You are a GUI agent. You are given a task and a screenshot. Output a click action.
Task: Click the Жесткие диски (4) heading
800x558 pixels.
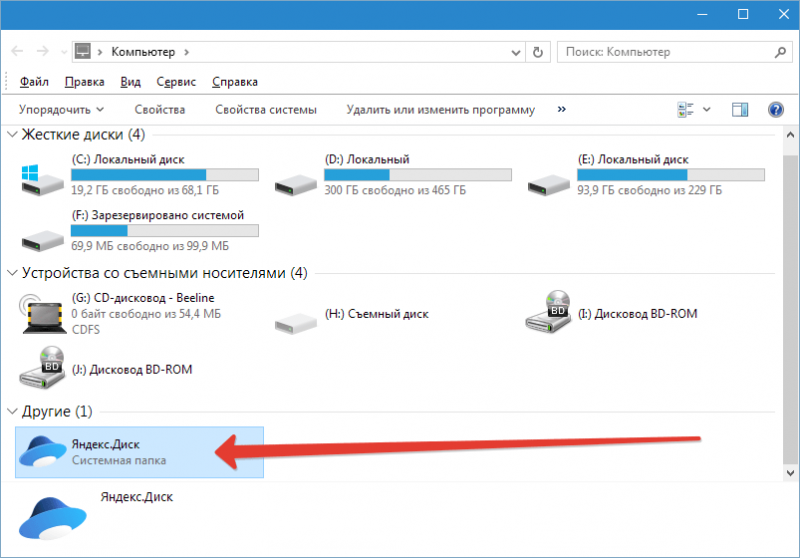83,134
